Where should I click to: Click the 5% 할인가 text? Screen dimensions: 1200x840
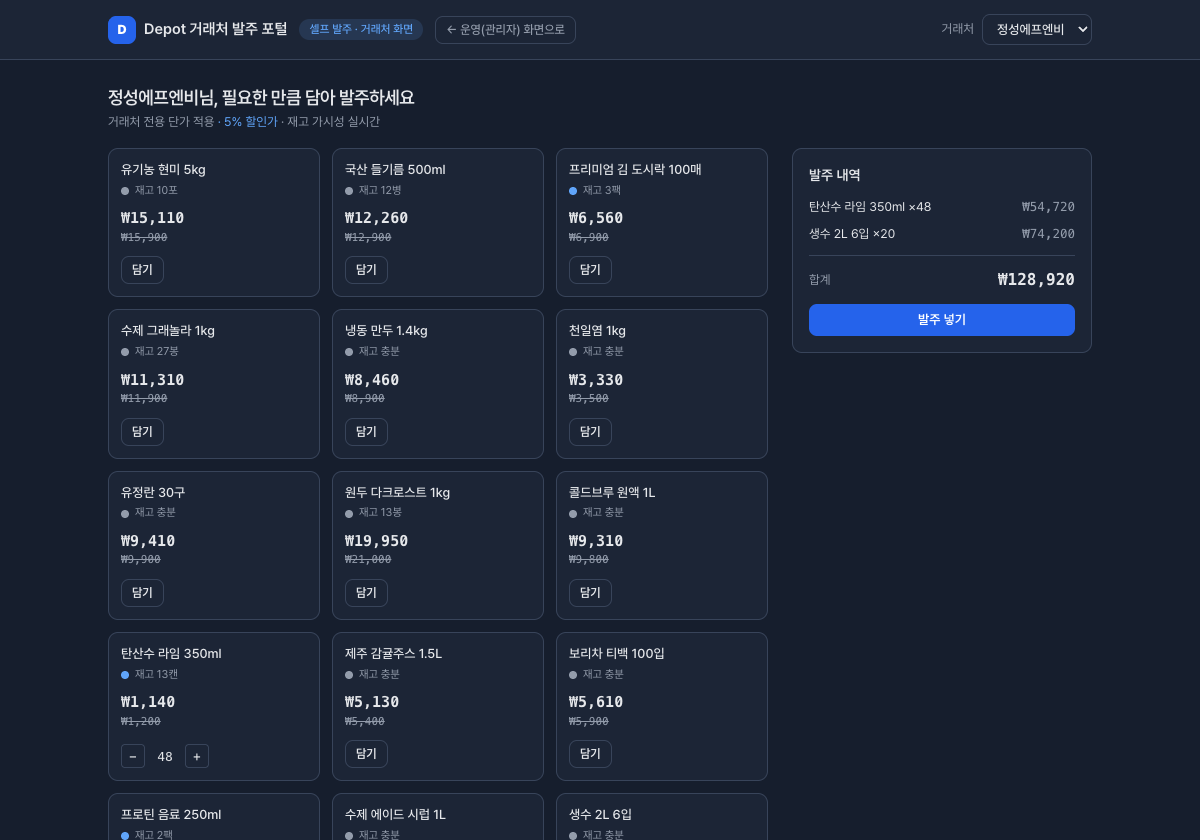coord(251,122)
